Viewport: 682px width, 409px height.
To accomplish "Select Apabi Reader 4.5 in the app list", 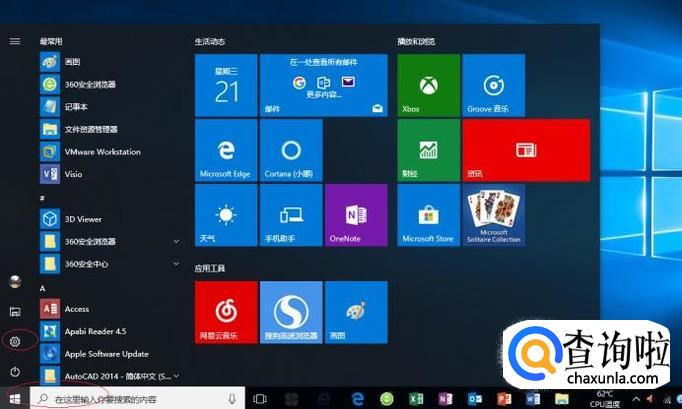I will tap(93, 331).
